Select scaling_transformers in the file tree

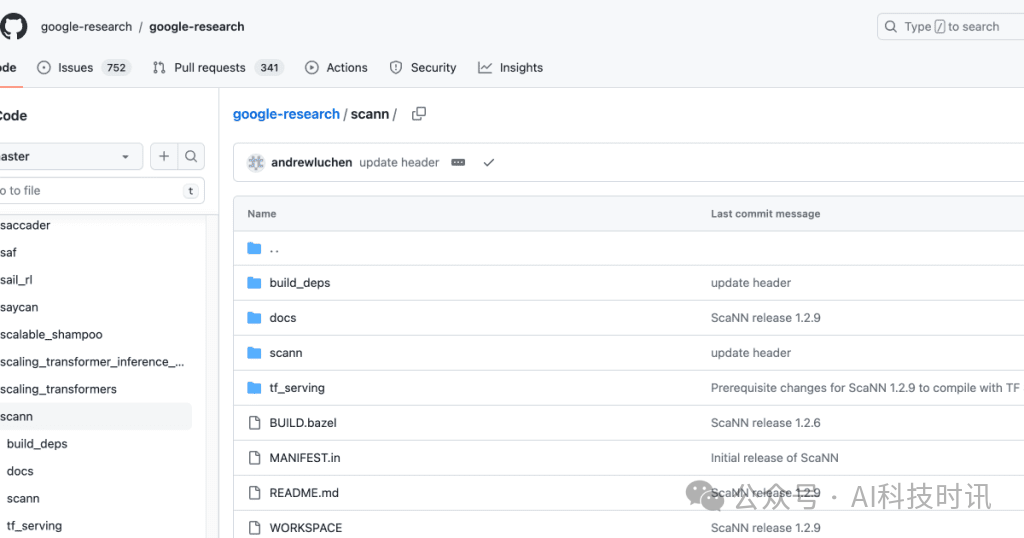[x=59, y=389]
